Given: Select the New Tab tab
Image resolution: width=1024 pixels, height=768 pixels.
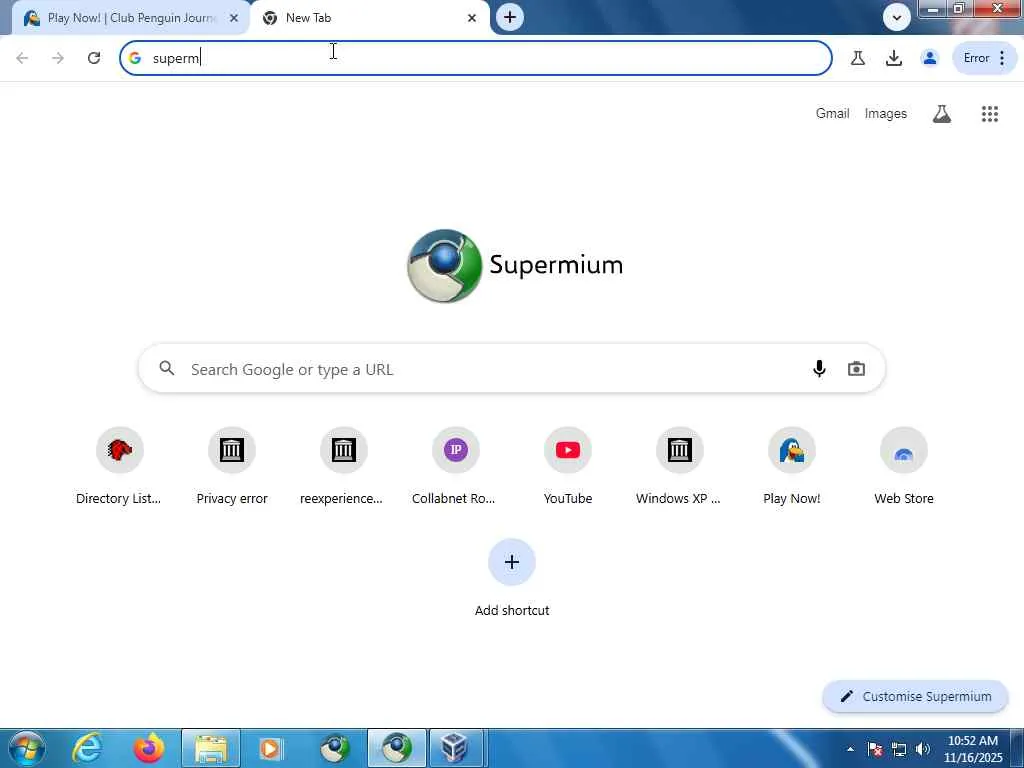Looking at the screenshot, I should 369,18.
